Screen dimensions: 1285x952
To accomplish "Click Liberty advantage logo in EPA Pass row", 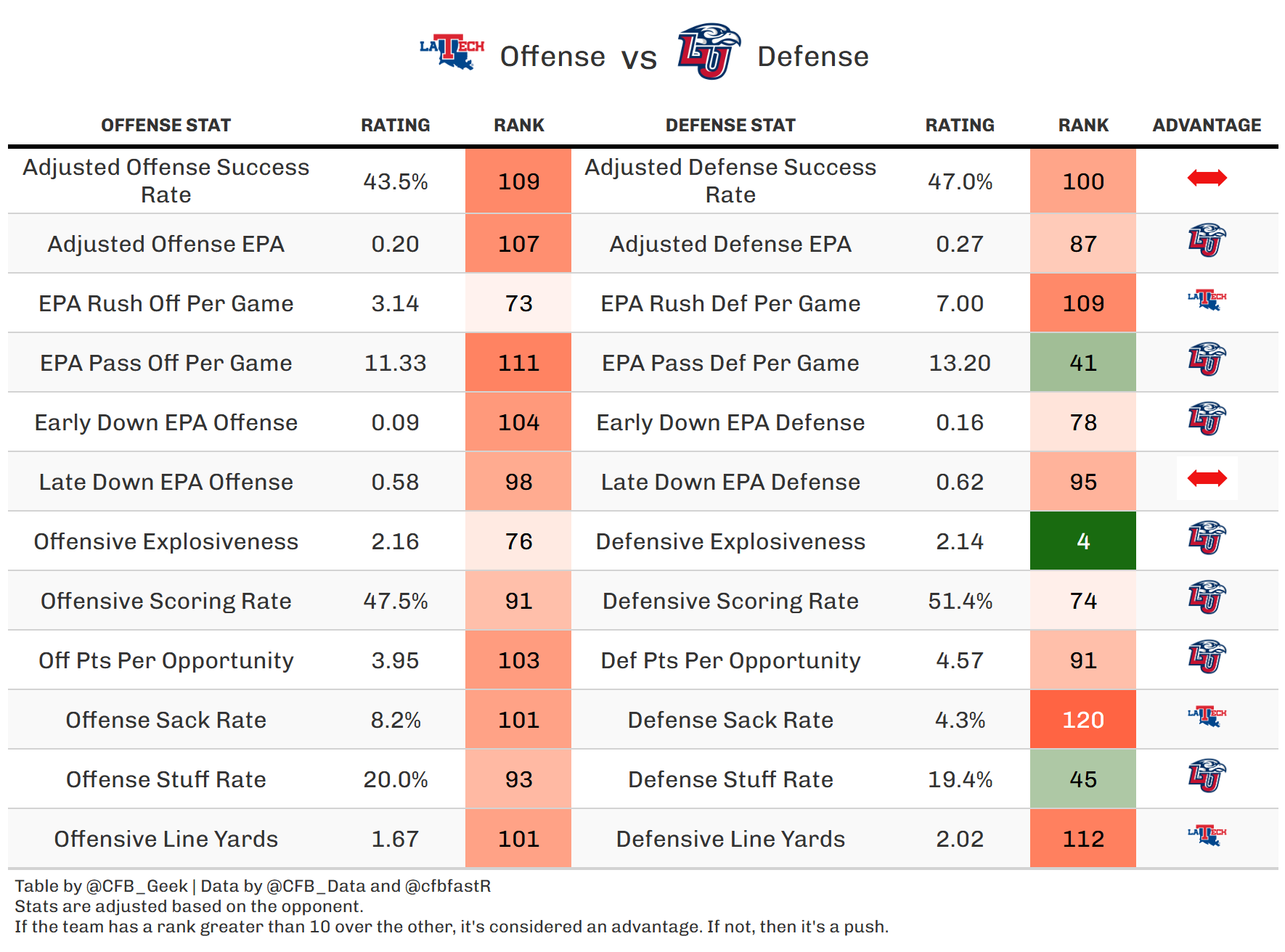I will click(1207, 359).
